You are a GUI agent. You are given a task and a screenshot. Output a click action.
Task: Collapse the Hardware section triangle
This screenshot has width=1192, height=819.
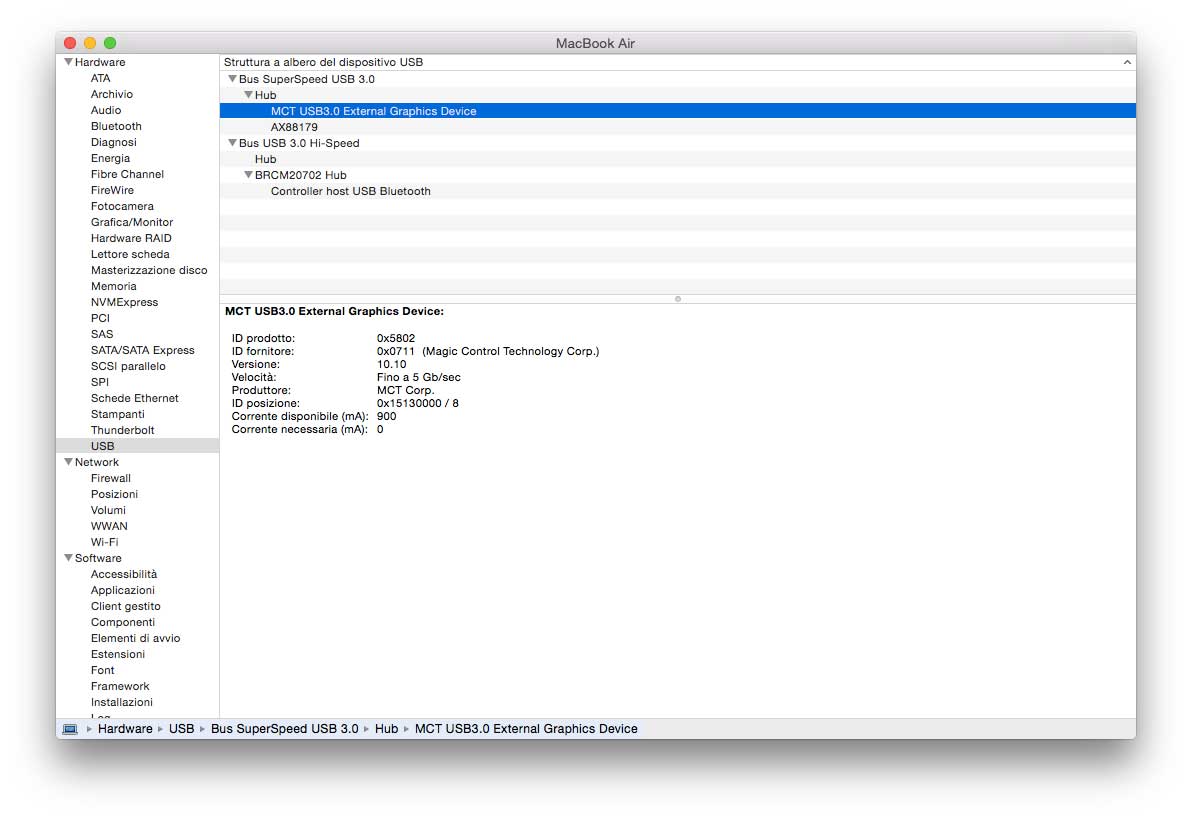(68, 62)
